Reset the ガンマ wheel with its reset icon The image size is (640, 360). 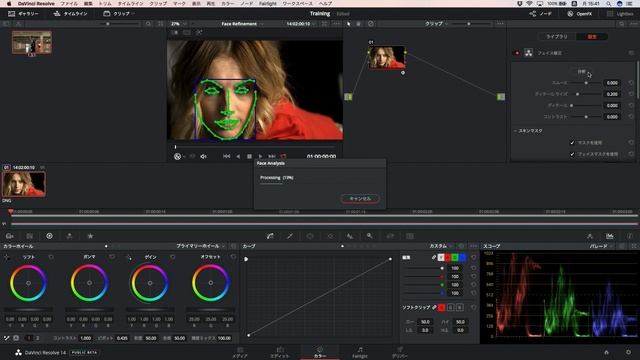coord(112,257)
